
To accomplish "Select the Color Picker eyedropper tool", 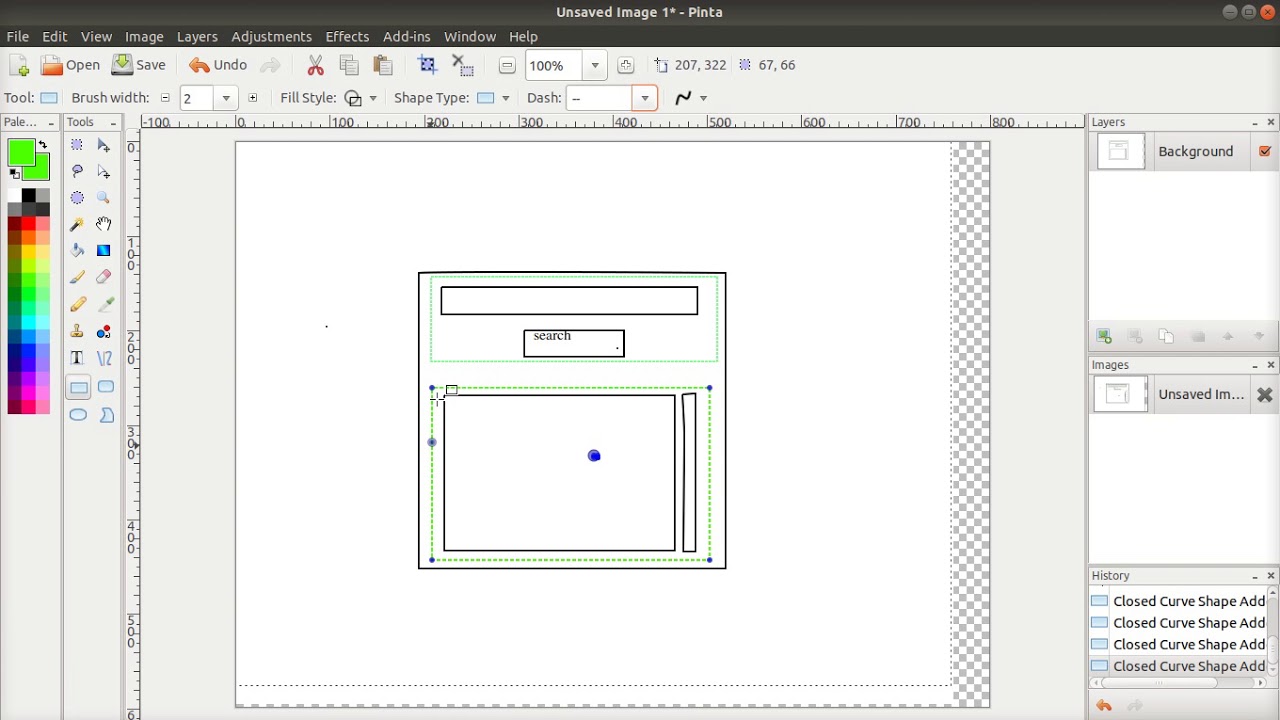I will (x=104, y=304).
